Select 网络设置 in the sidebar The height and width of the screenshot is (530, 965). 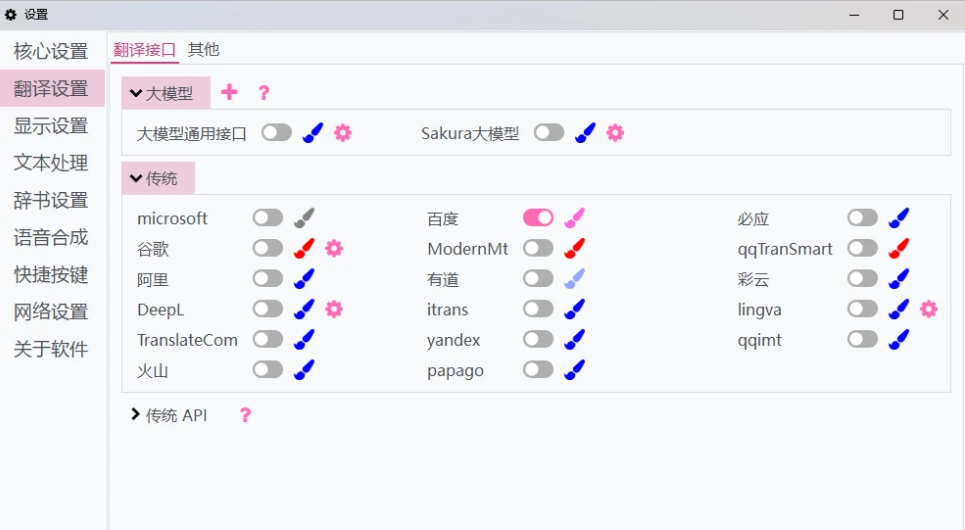pyautogui.click(x=51, y=312)
